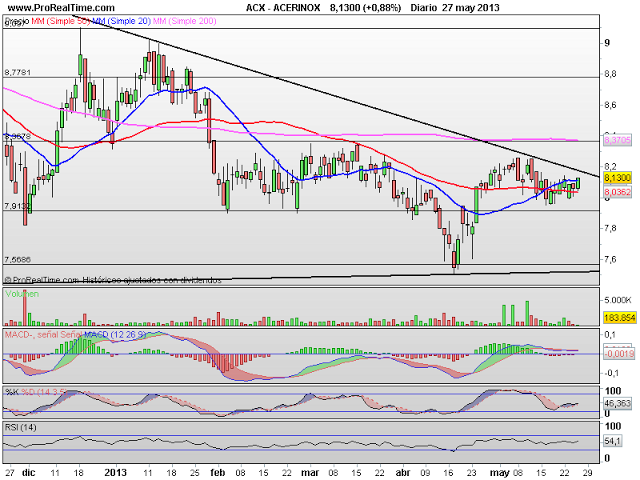
Task: Click the may date axis label
Action: pyautogui.click(x=500, y=473)
